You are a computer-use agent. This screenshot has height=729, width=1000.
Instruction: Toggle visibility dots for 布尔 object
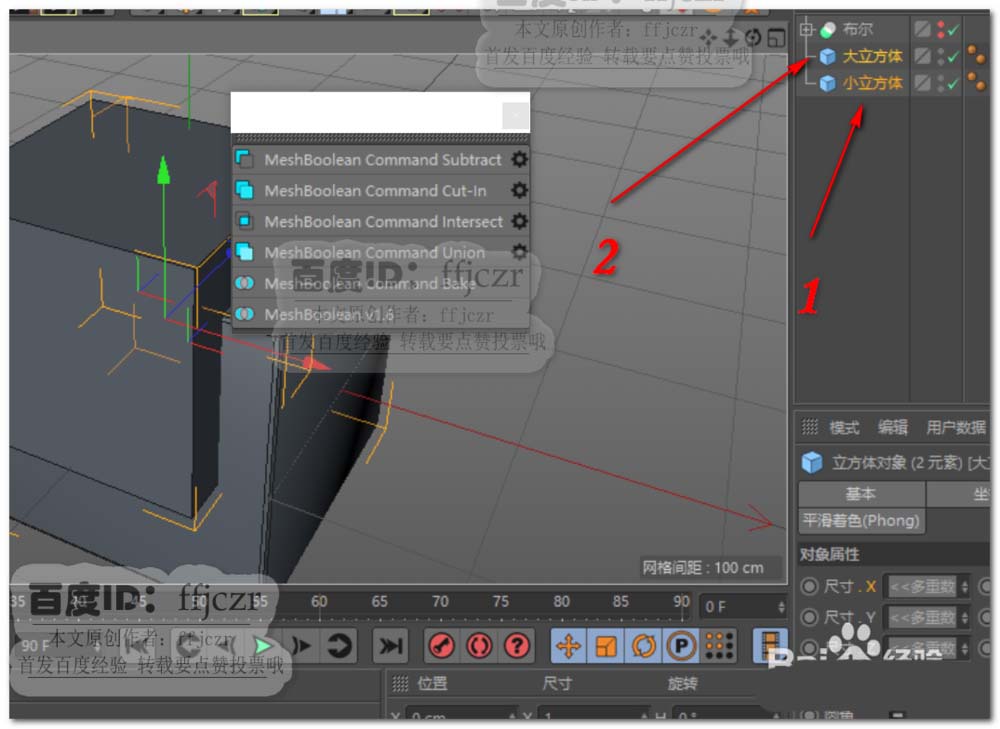point(941,29)
